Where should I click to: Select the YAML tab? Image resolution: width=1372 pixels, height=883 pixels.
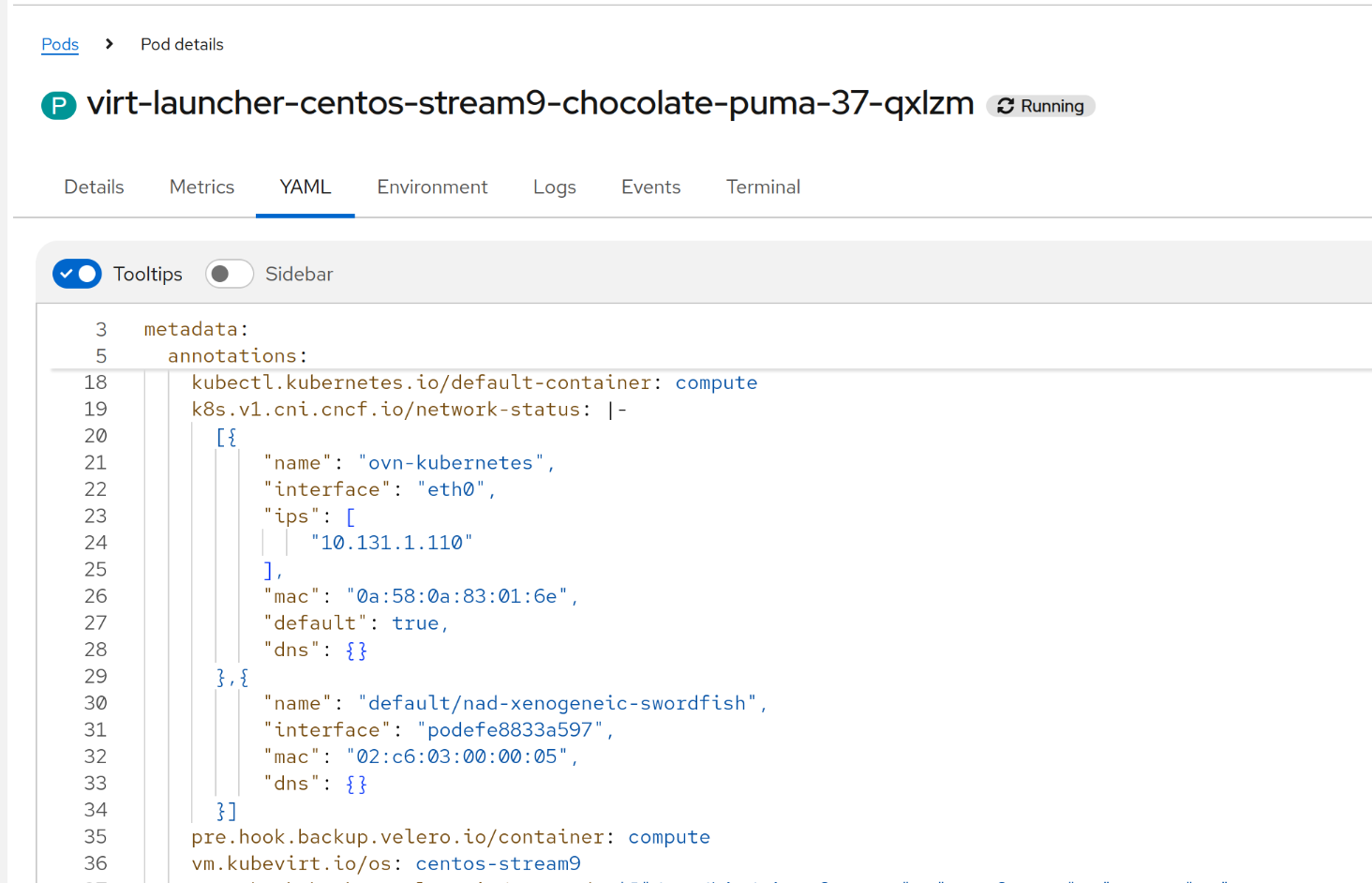click(306, 187)
